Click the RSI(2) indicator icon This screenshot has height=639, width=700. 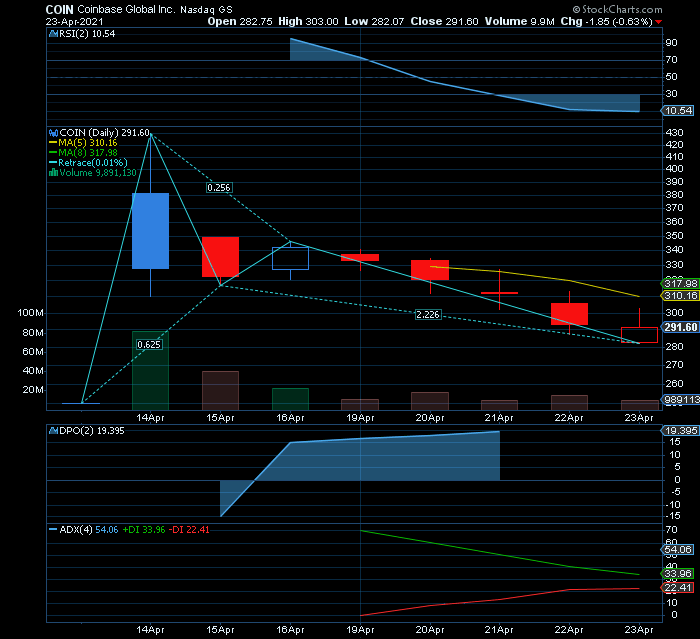[53, 34]
